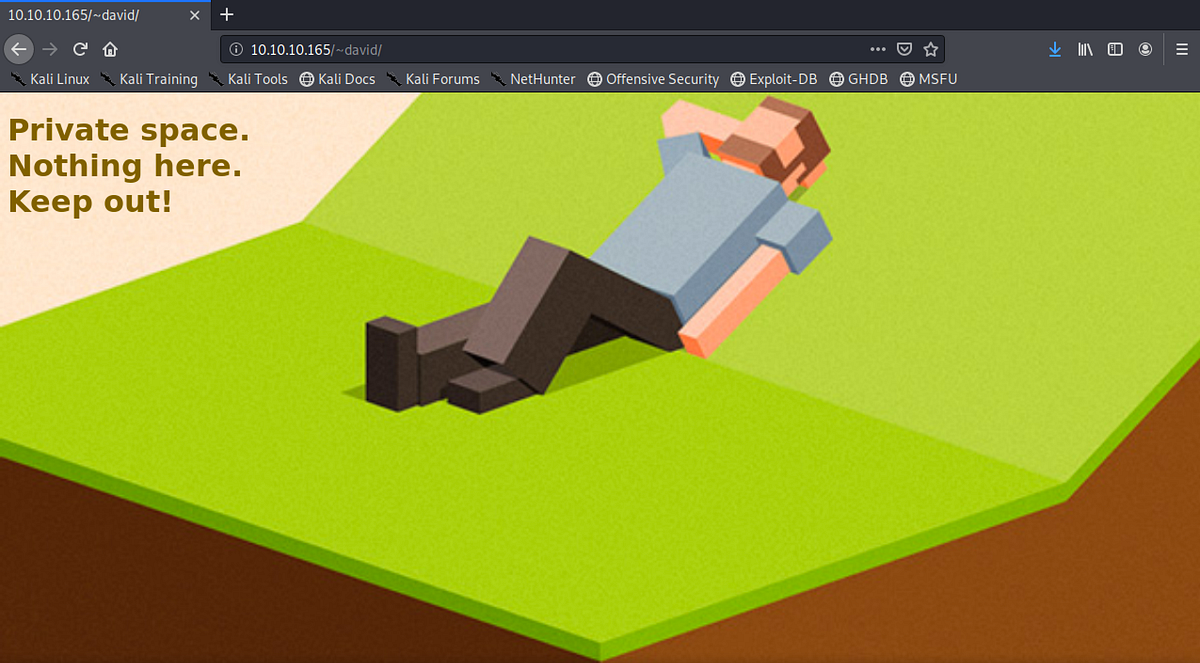Click the shield tracking protection icon
1200x663 pixels.
tap(904, 48)
